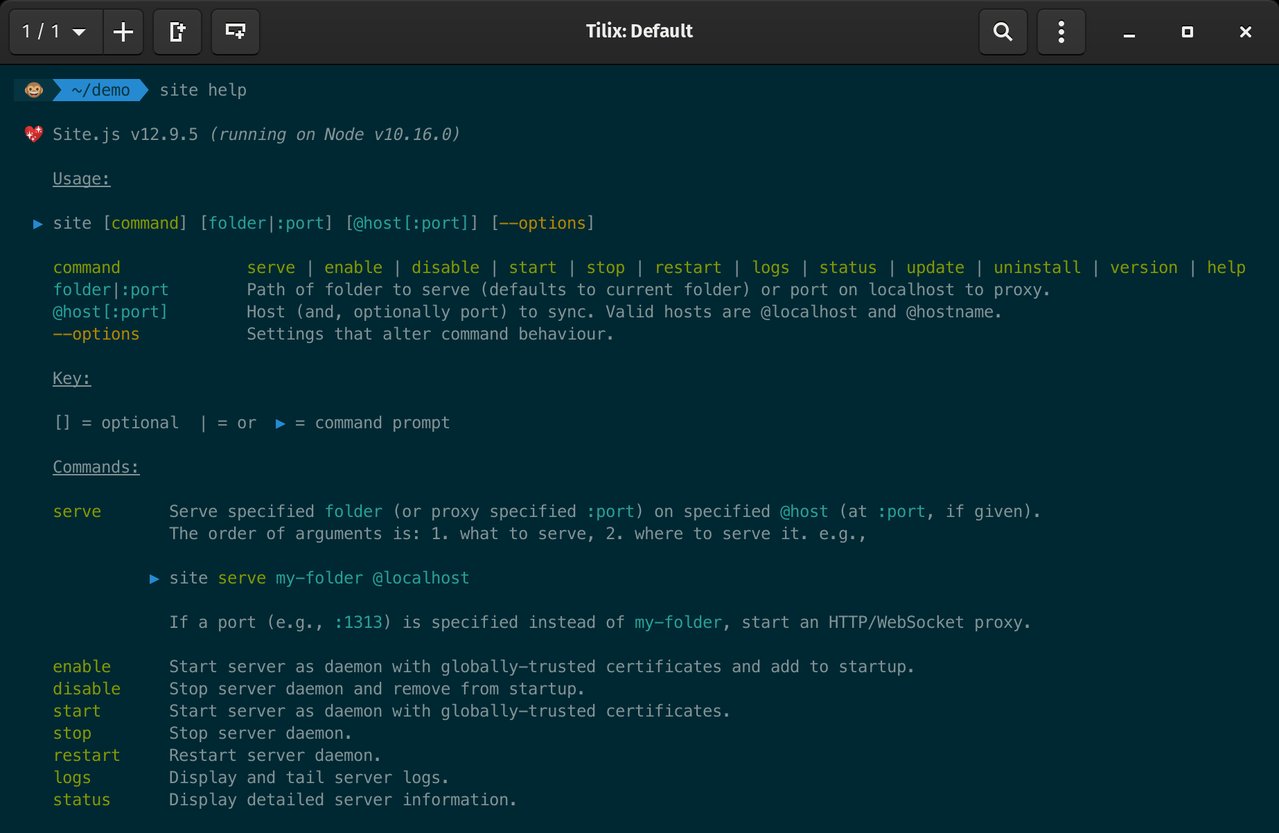This screenshot has width=1279, height=833.
Task: Add a new session with the plus button
Action: click(123, 32)
